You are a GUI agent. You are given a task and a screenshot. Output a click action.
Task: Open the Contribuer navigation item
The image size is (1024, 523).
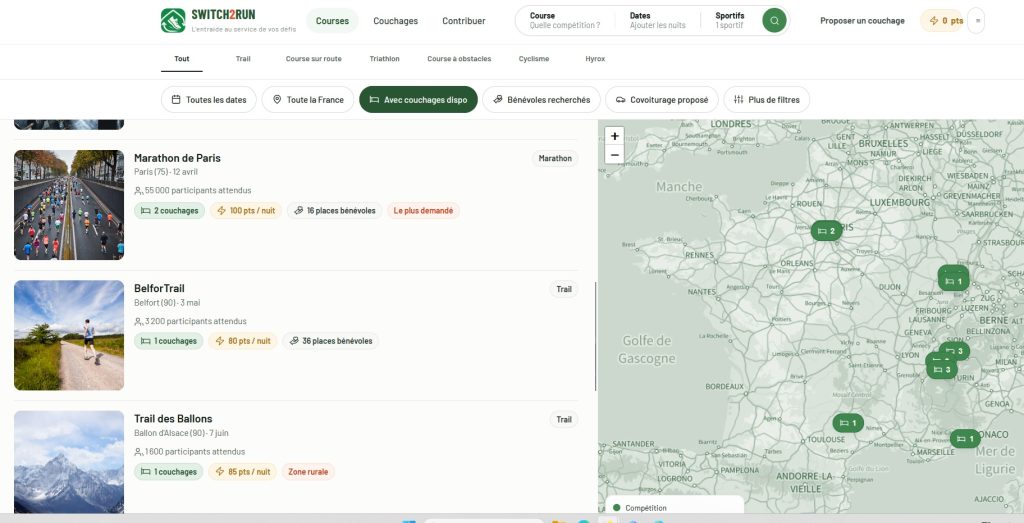[464, 21]
